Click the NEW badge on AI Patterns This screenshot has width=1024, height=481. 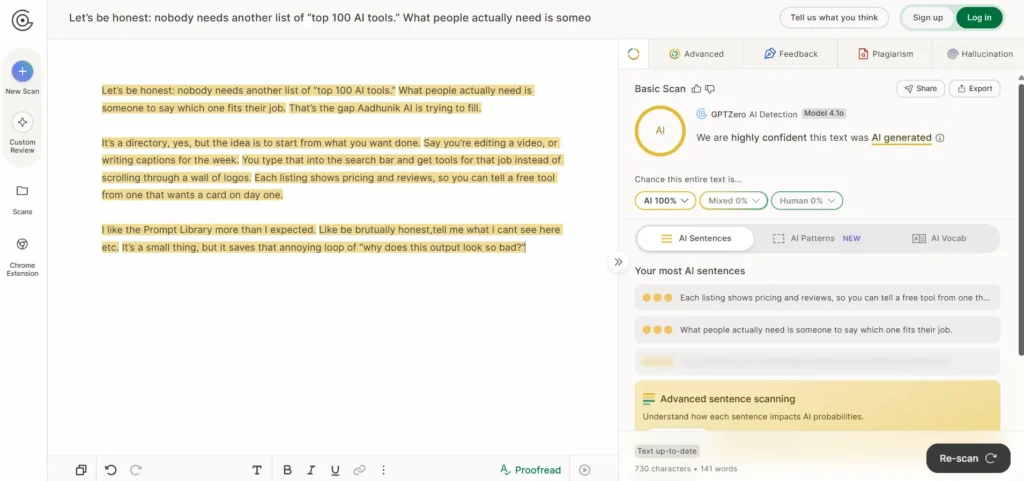[x=851, y=238]
